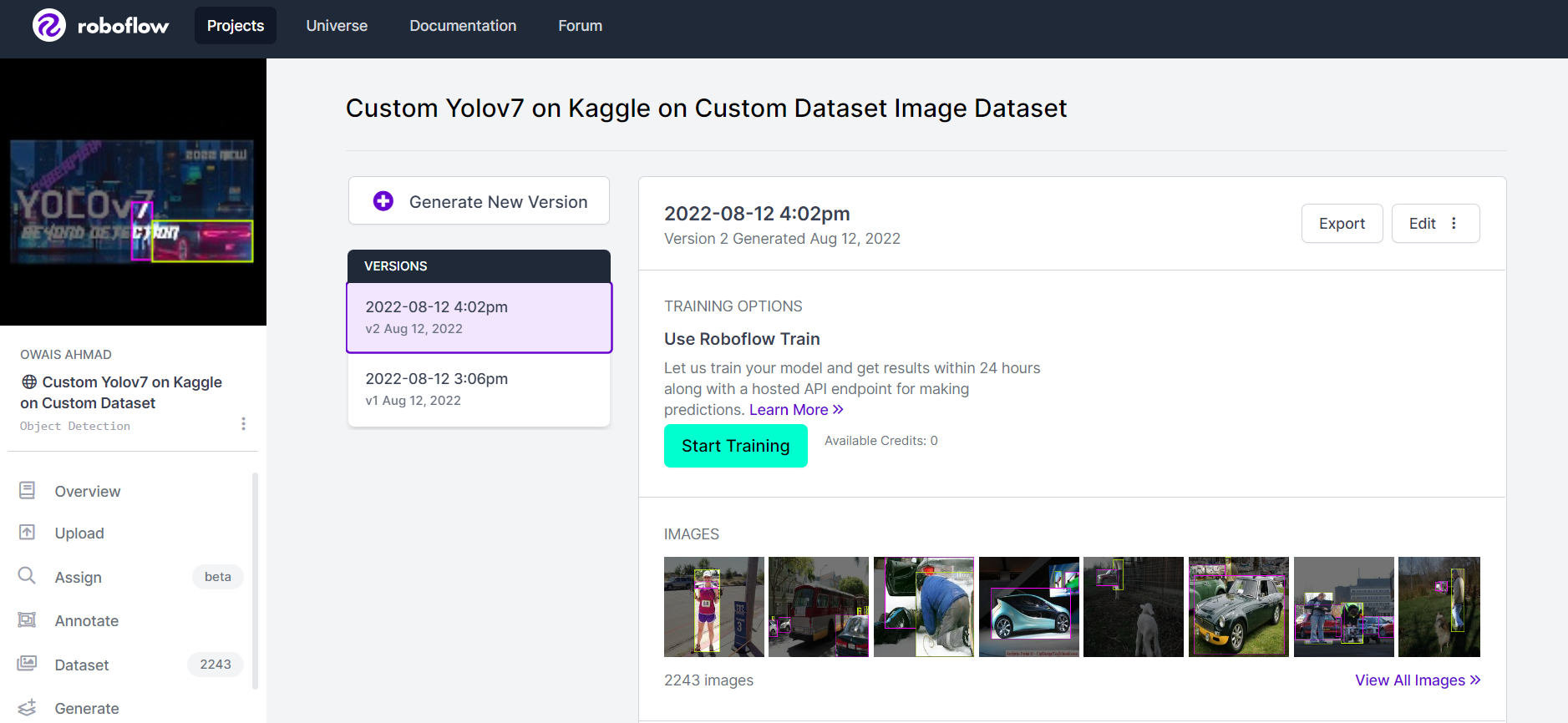Click the OWAIS AHMAD workspace label
This screenshot has height=723, width=1568.
pyautogui.click(x=66, y=355)
